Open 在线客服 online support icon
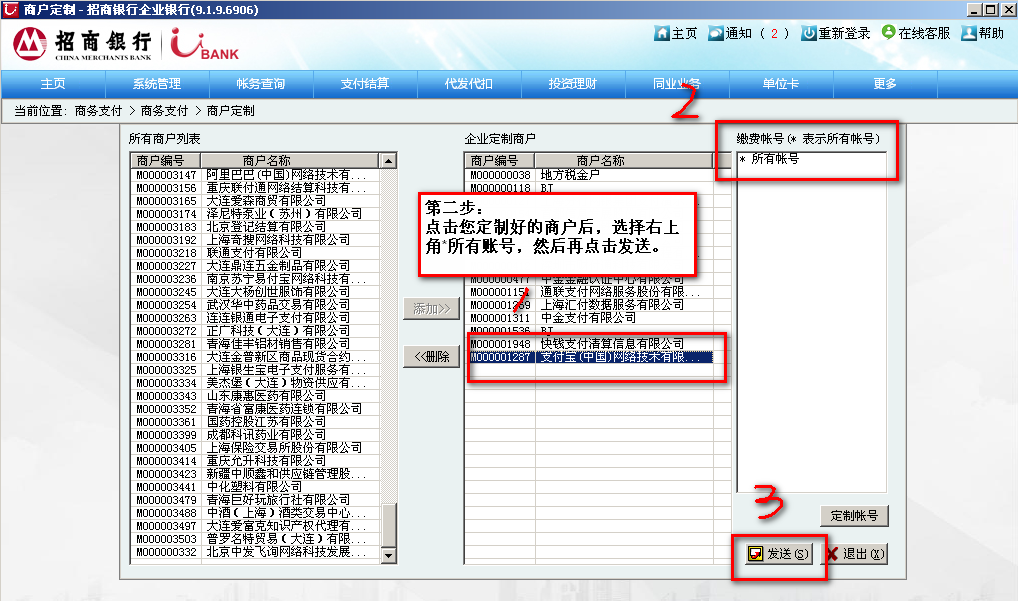 (889, 33)
